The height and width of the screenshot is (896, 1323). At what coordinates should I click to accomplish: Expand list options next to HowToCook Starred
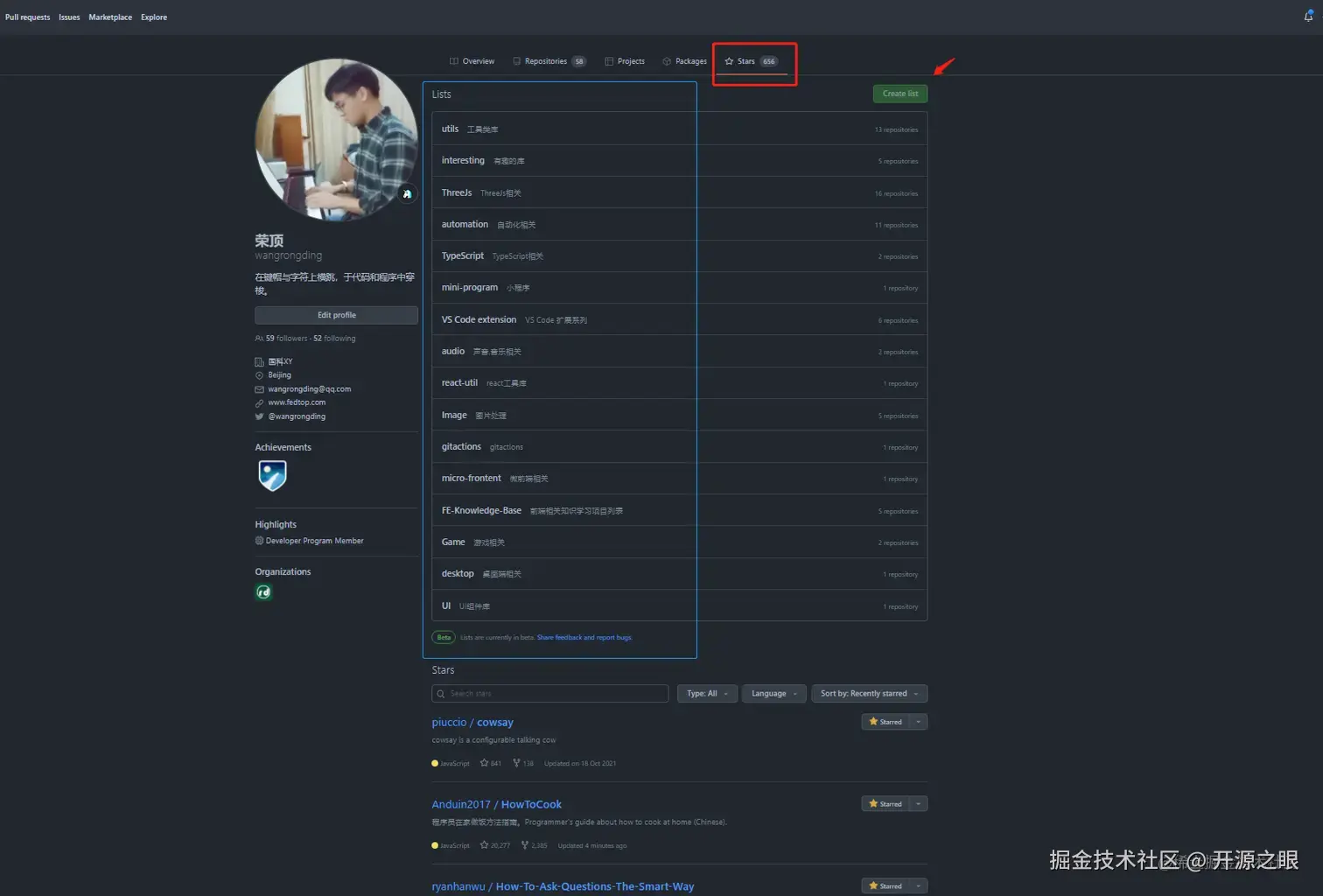click(918, 803)
